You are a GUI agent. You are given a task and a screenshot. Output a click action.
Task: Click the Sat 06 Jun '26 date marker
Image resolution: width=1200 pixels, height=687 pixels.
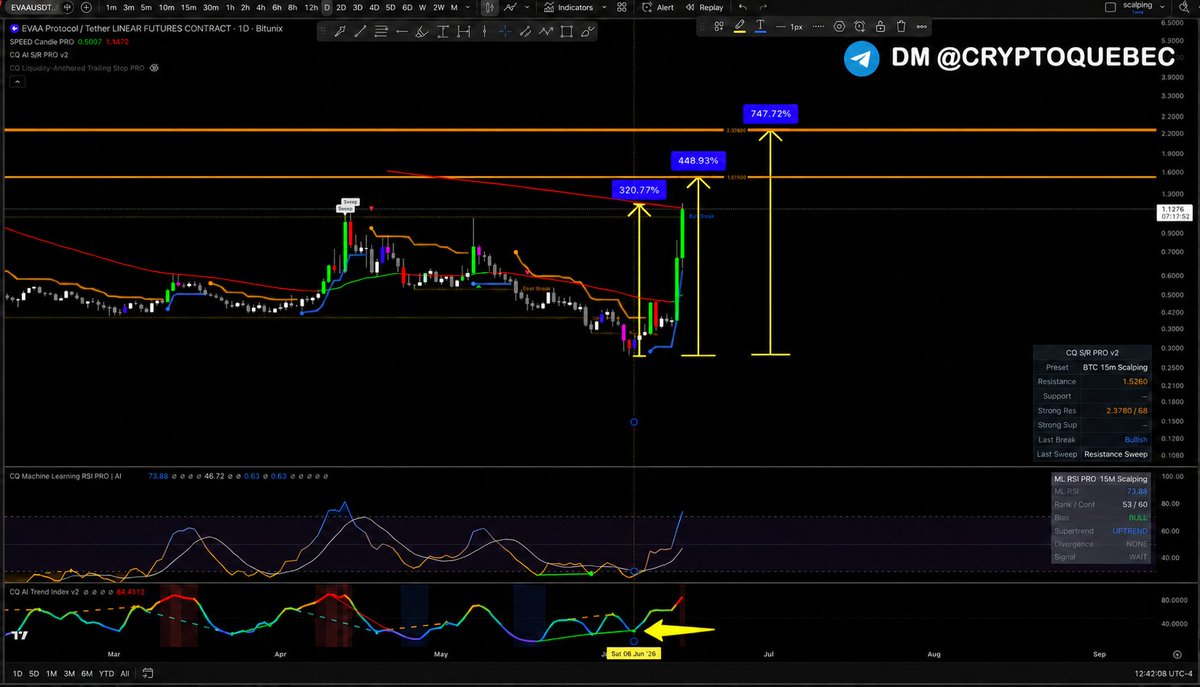click(633, 655)
